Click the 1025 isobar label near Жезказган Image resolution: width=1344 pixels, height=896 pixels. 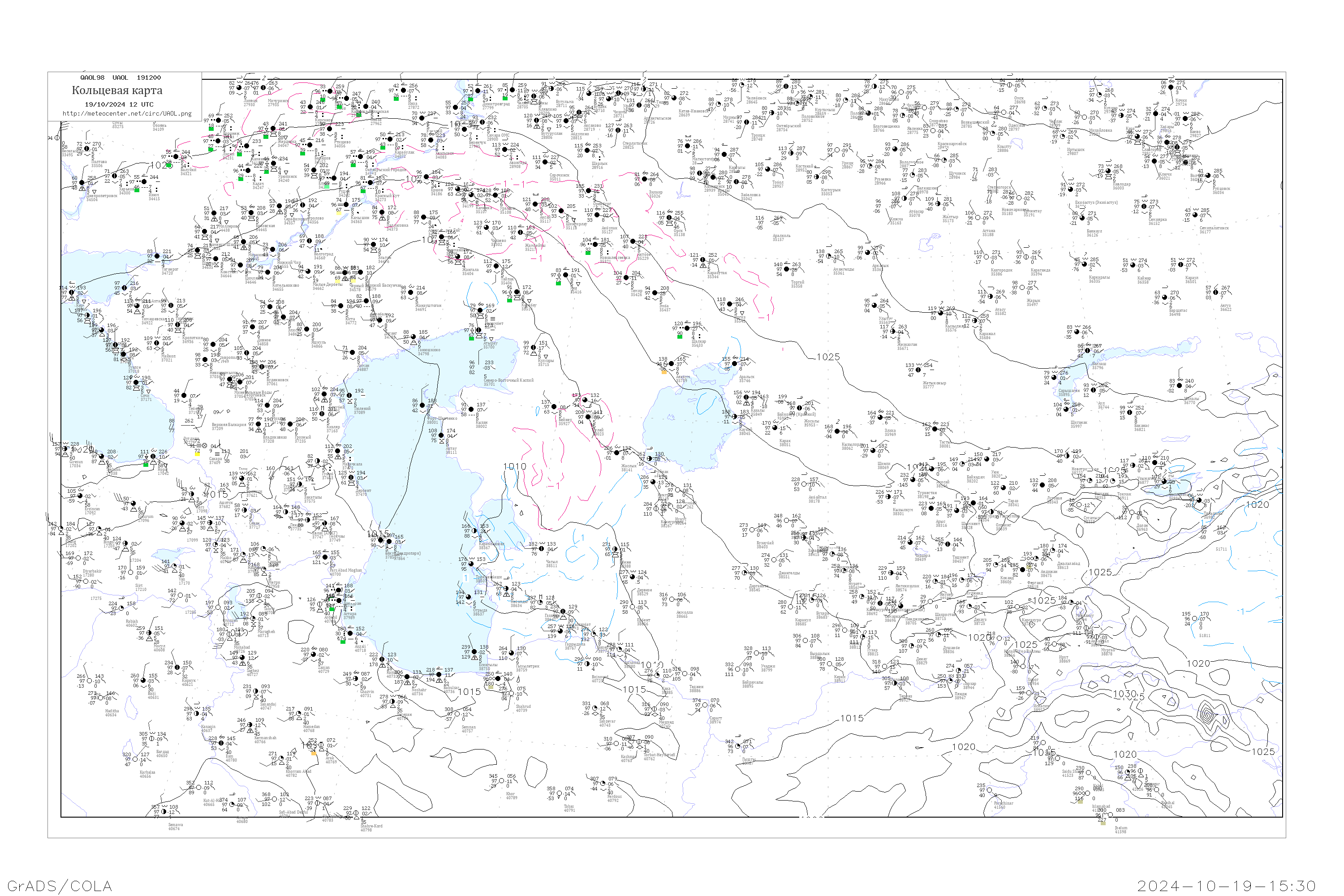828,357
